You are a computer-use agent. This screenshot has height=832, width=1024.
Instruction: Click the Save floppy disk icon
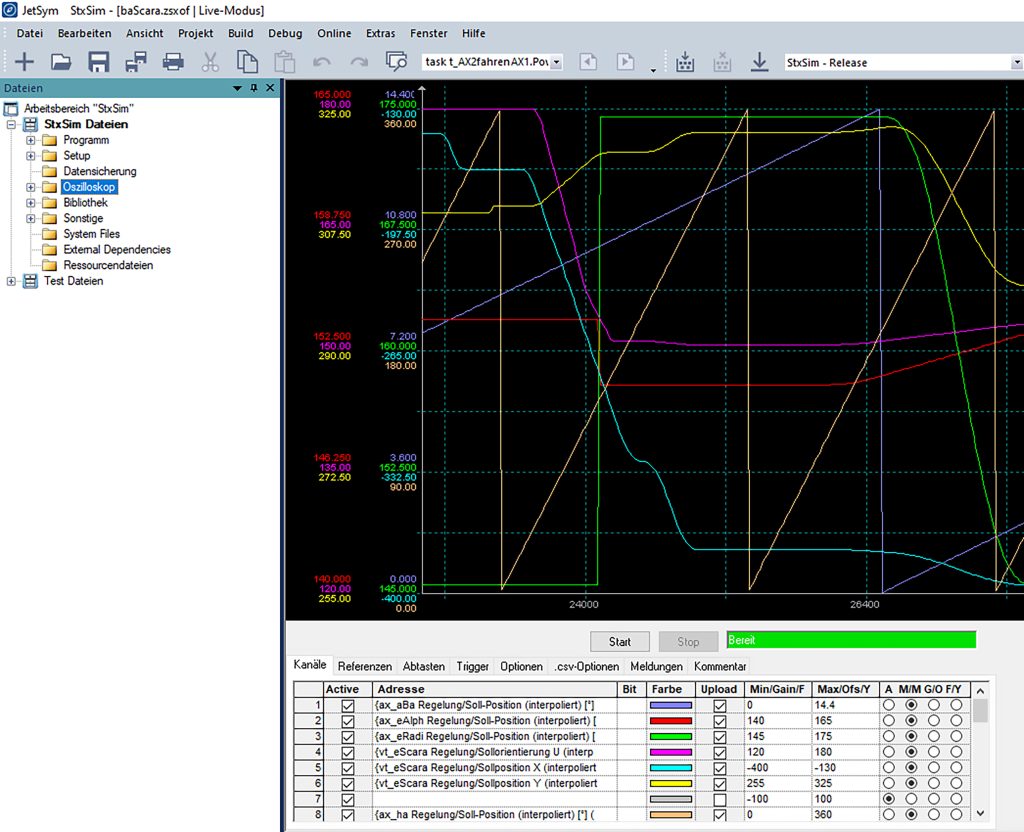click(x=98, y=62)
